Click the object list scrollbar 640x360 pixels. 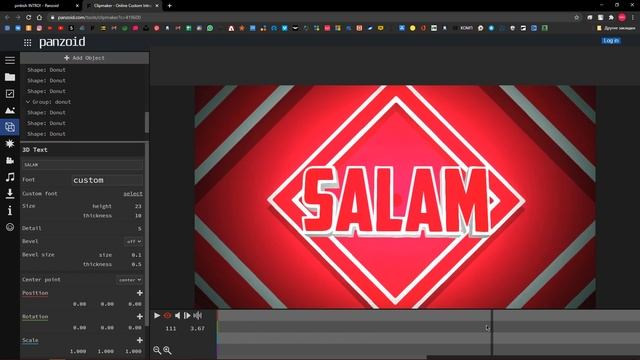pyautogui.click(x=147, y=122)
